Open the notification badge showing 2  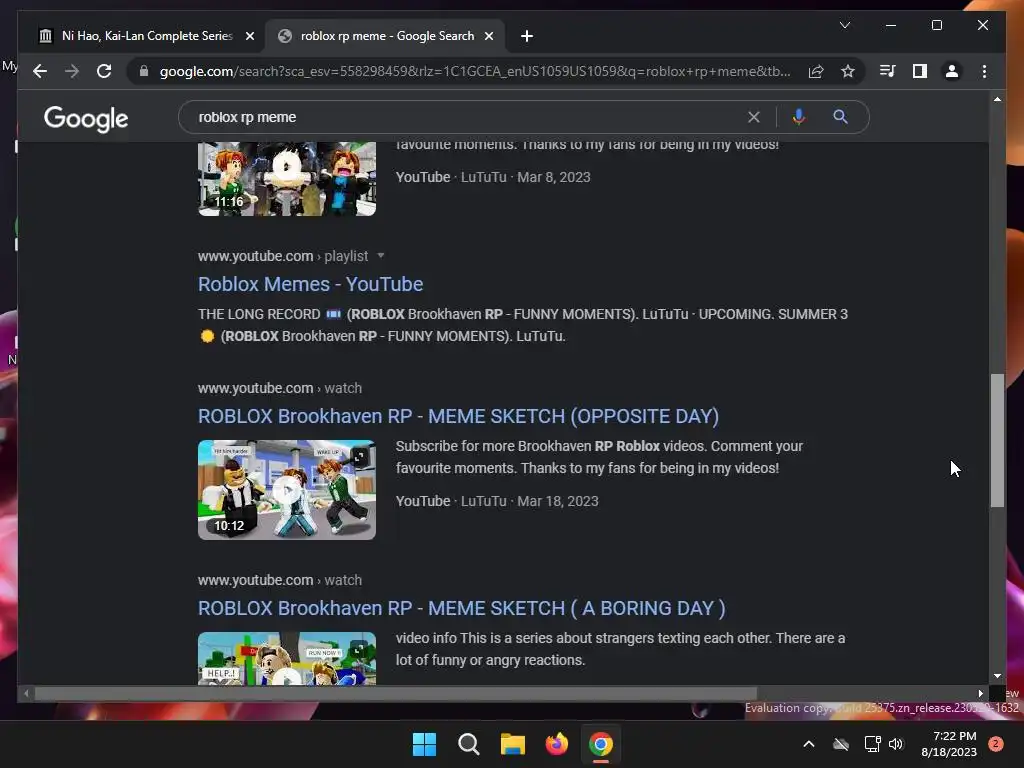pyautogui.click(x=996, y=744)
